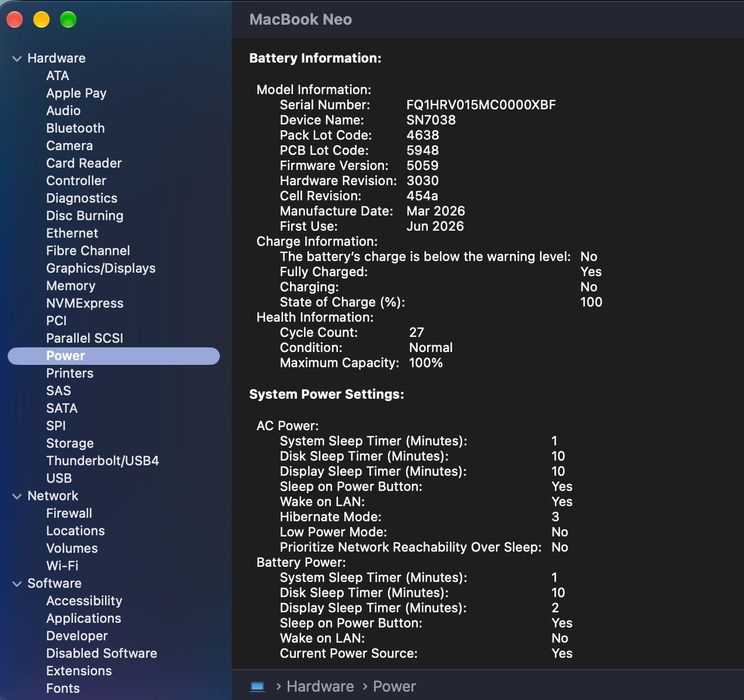Click the serial number FQ1HRV015MC0000XBF
This screenshot has width=744, height=700.
pyautogui.click(x=481, y=105)
